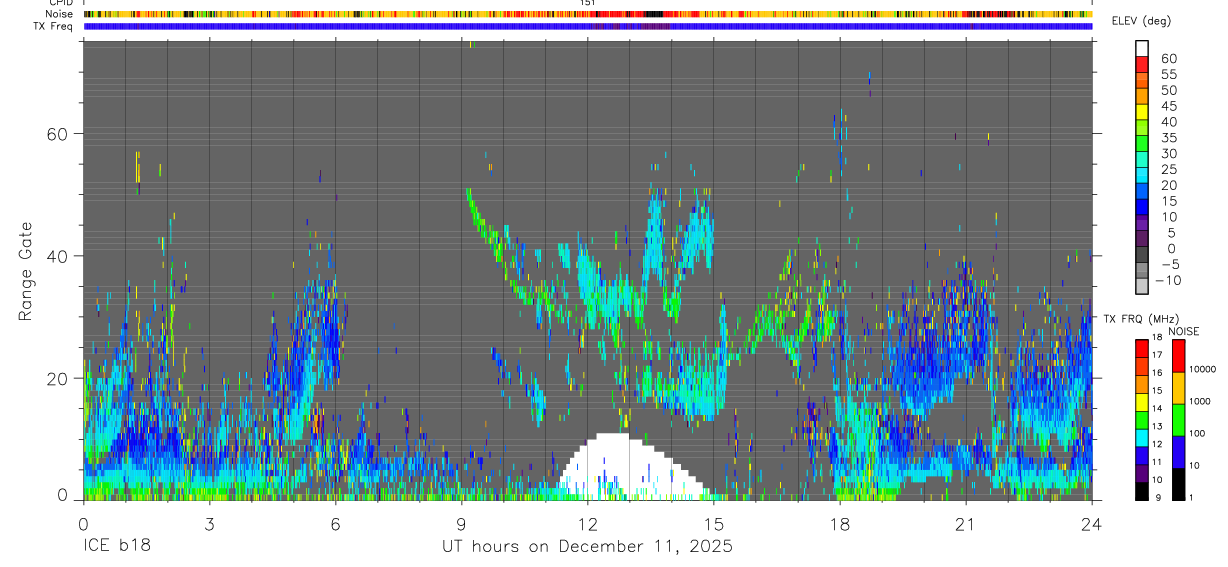Click the '1000' label on NOISE colorbar
The image size is (1228, 567).
click(1200, 402)
